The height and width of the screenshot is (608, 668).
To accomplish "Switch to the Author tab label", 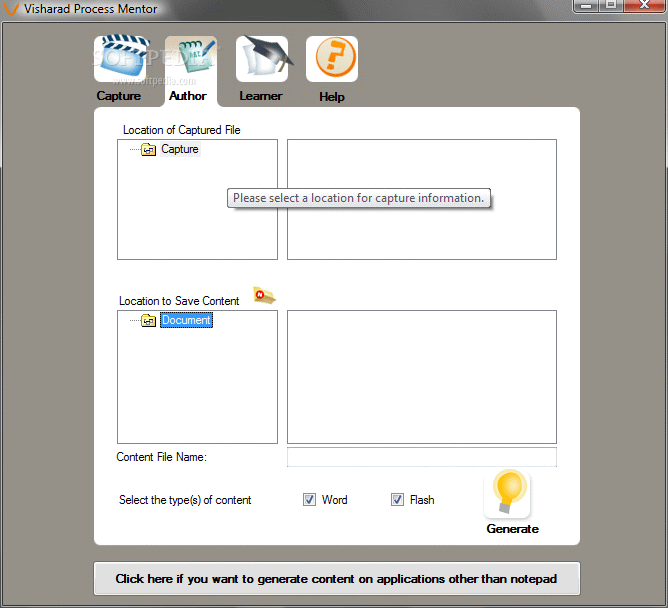I will 188,96.
